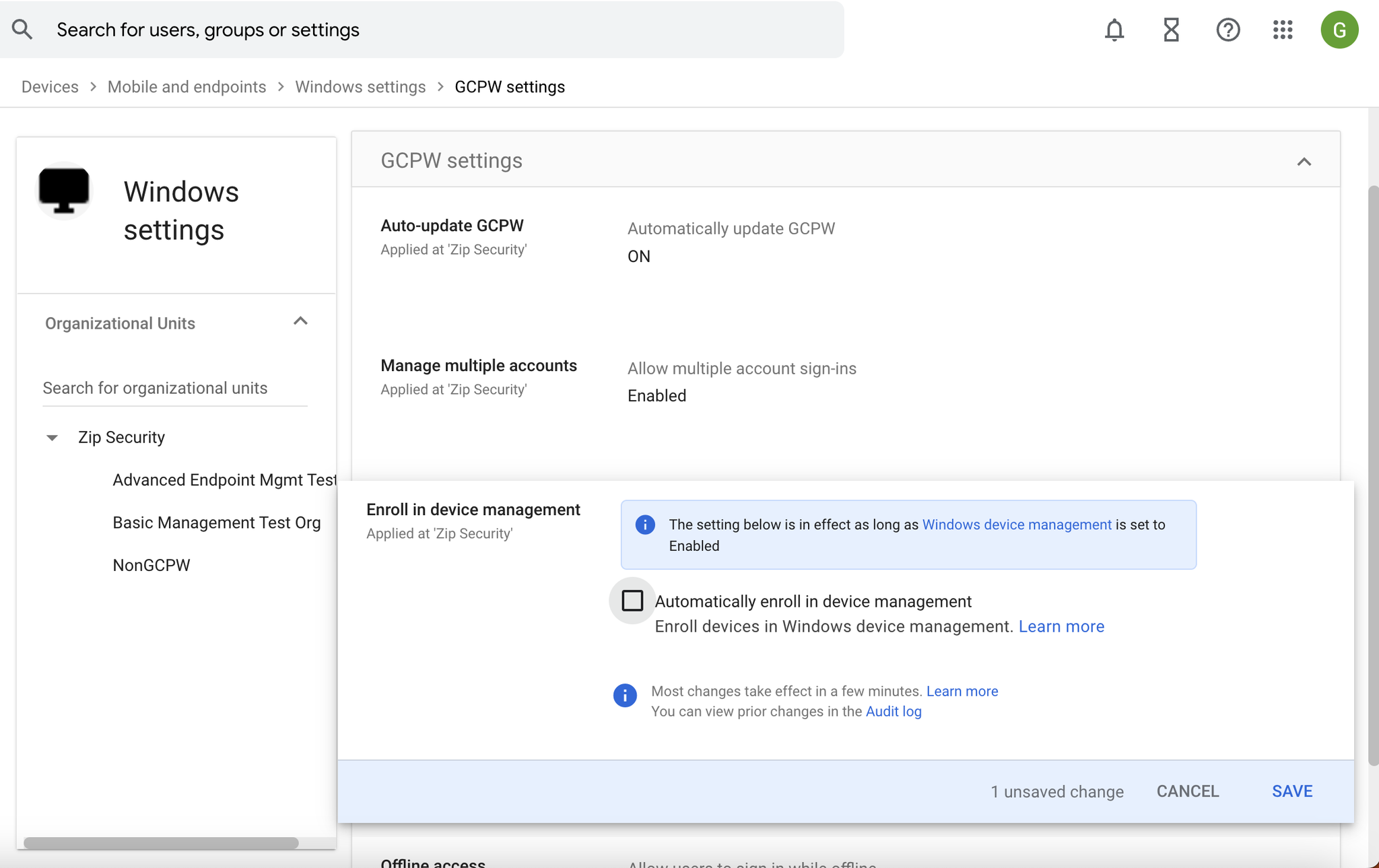Screen dimensions: 1379x868
Task: Click the CANCEL button
Action: pyautogui.click(x=1187, y=791)
